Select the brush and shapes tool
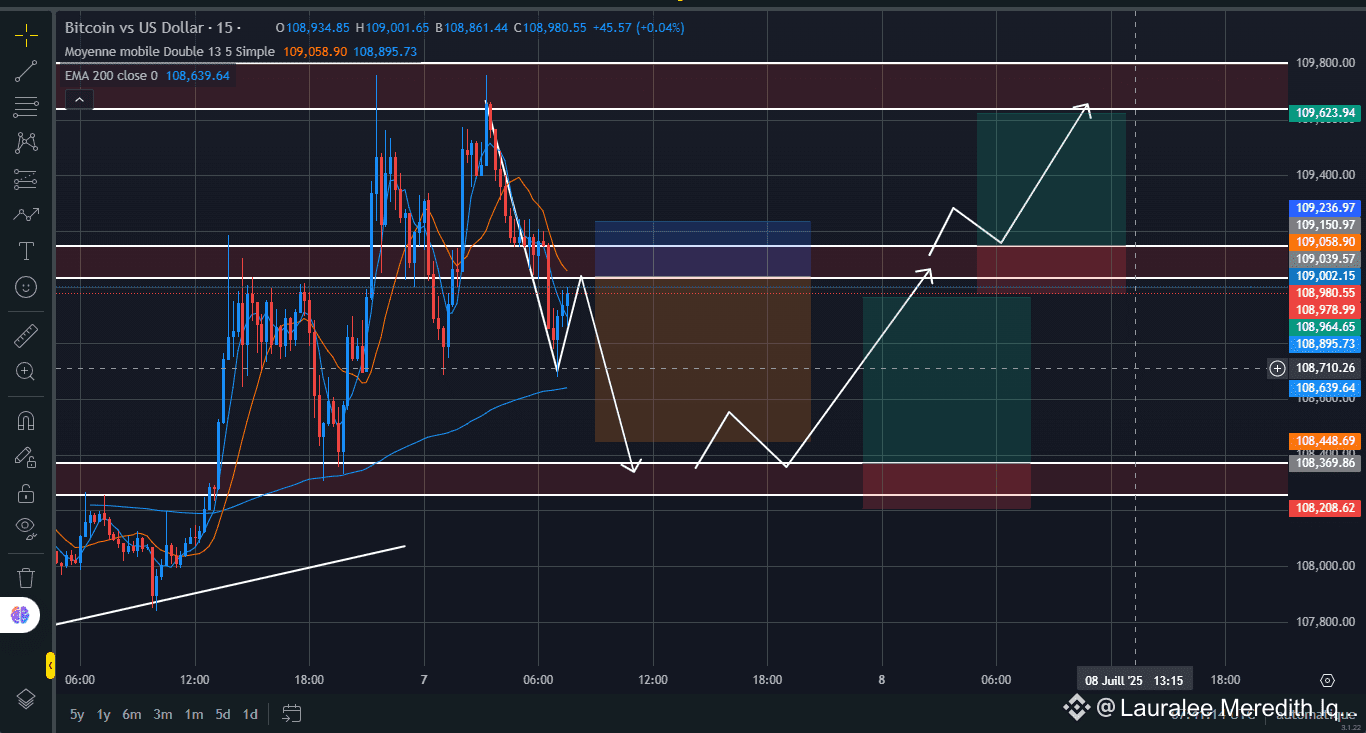The image size is (1366, 733). pos(26,214)
